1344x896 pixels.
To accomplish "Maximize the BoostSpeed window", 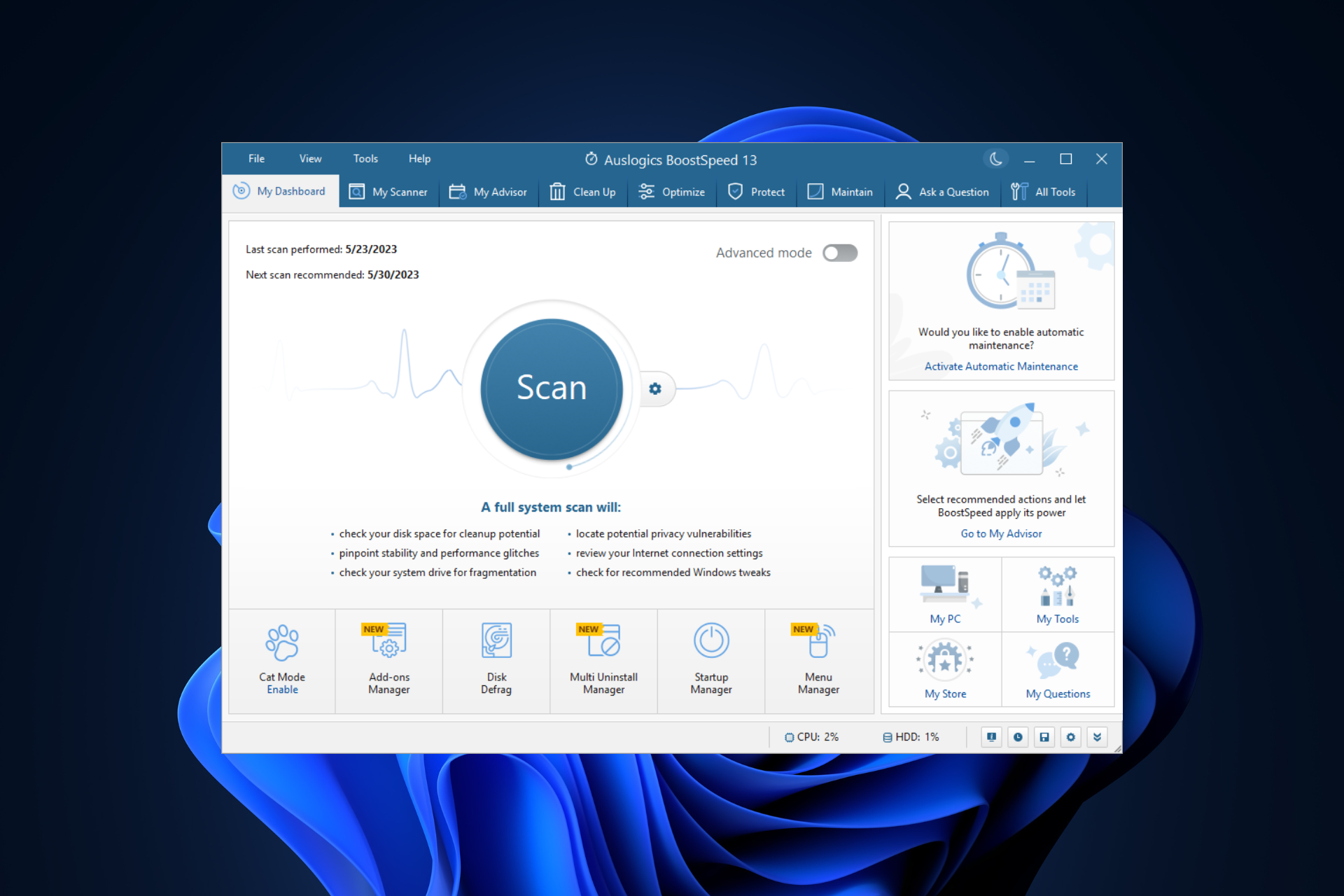I will coord(1065,160).
